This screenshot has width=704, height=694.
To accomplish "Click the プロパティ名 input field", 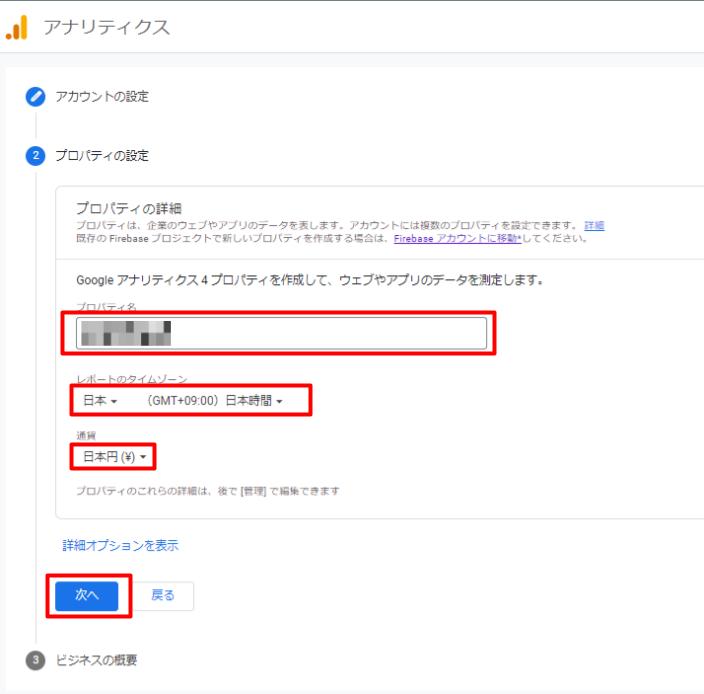I will [282, 333].
